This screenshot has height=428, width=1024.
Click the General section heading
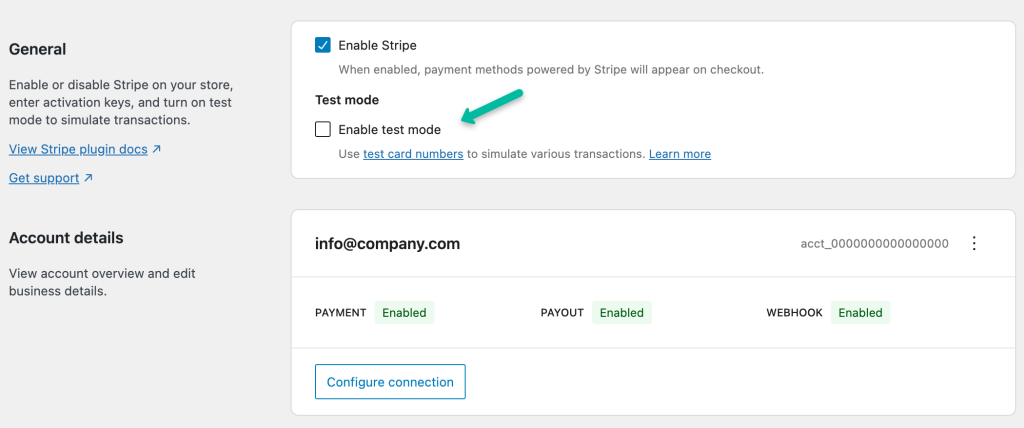click(x=37, y=49)
